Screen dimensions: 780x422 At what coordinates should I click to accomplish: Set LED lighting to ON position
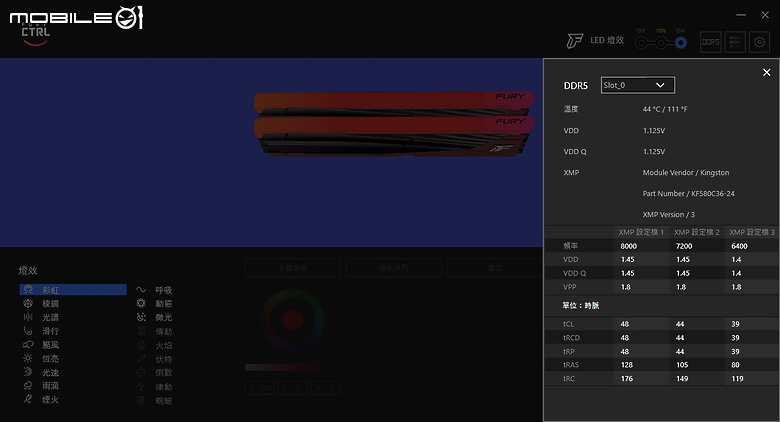(681, 43)
